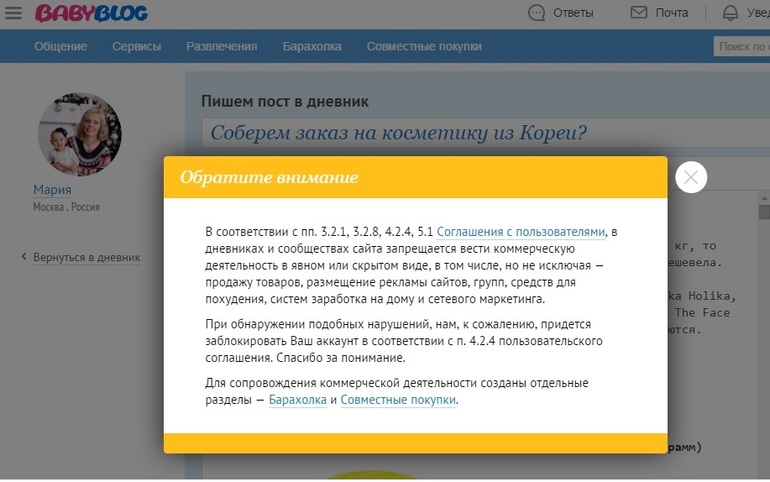Open the Сервисы navigation menu

click(137, 46)
